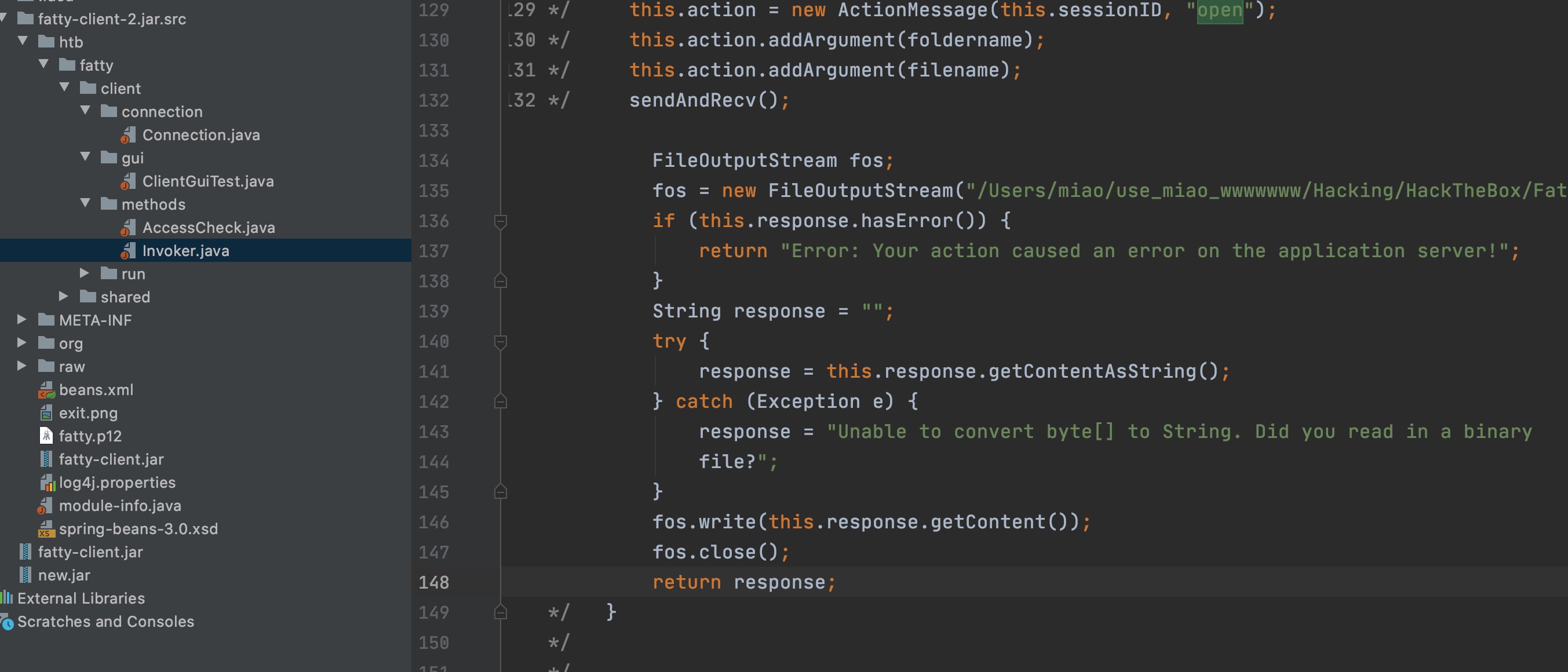Click the new.jar archive icon
The image size is (1568, 672).
coord(25,575)
